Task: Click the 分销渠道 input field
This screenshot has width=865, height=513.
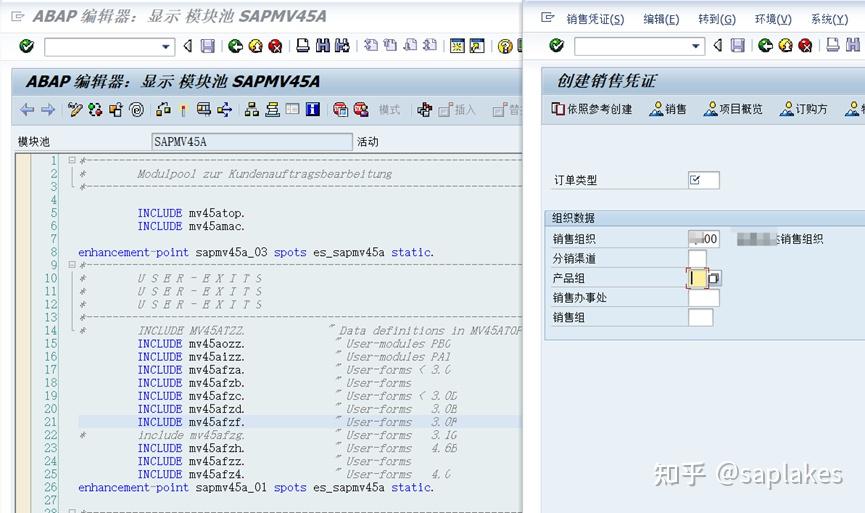Action: click(697, 258)
